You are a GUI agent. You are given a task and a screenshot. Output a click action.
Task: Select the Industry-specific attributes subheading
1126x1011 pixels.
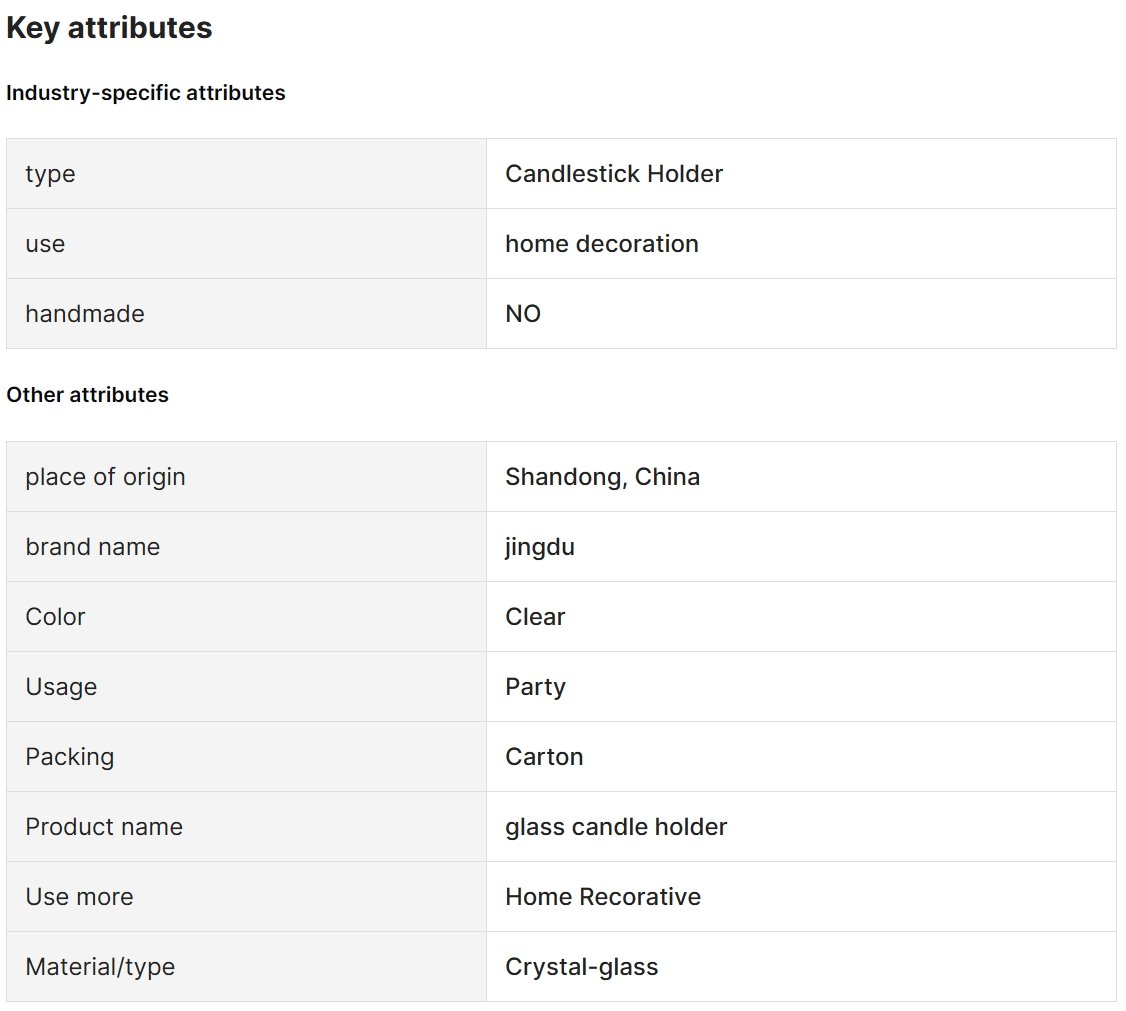click(x=146, y=93)
